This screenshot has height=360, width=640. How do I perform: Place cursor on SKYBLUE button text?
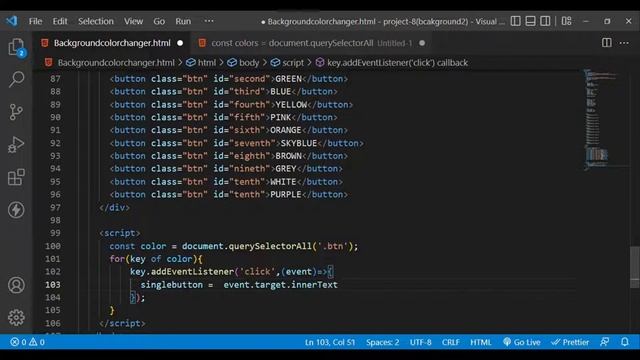[x=298, y=143]
